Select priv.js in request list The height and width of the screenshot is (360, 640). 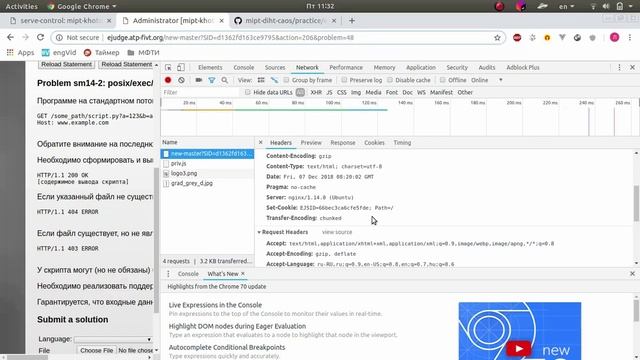click(207, 163)
